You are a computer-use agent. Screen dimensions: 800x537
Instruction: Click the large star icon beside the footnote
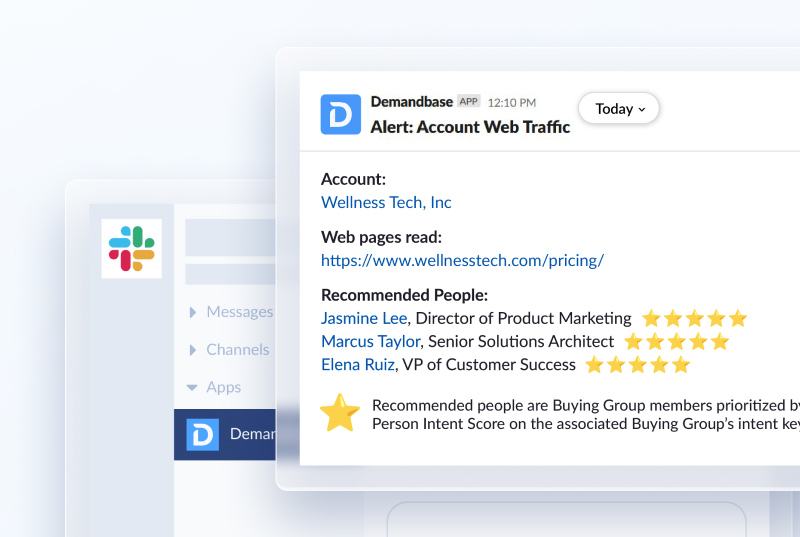[340, 414]
